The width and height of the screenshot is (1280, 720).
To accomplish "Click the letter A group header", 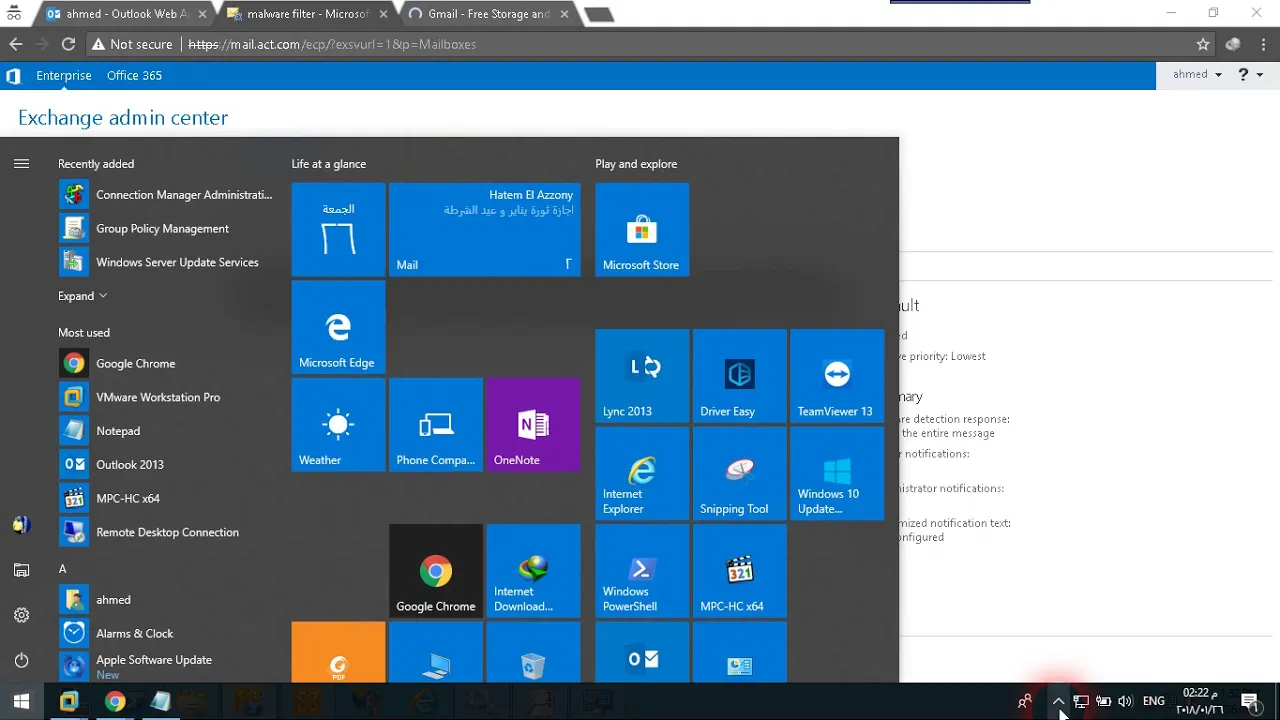I will pos(62,568).
